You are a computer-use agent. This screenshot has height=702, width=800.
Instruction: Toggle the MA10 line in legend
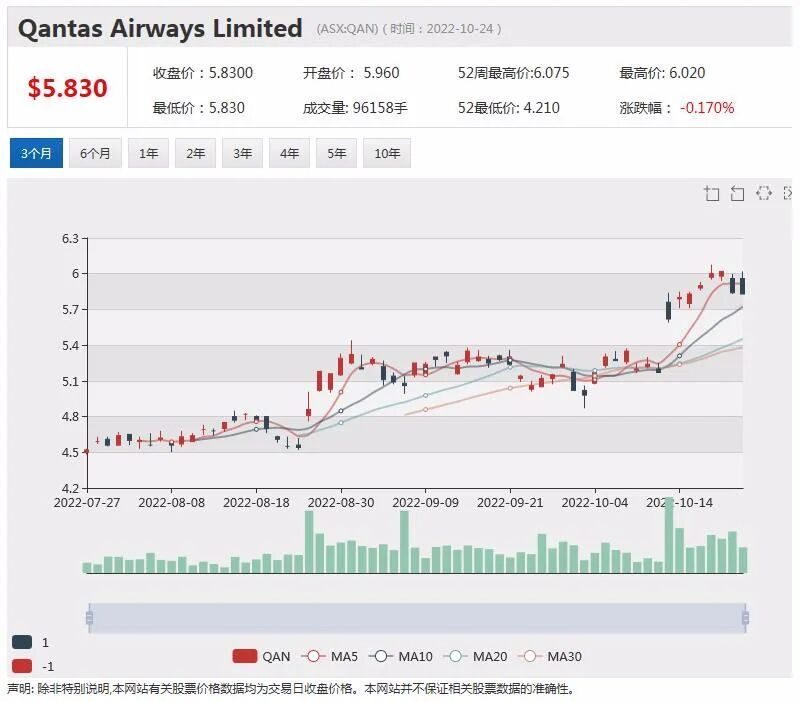[x=401, y=656]
